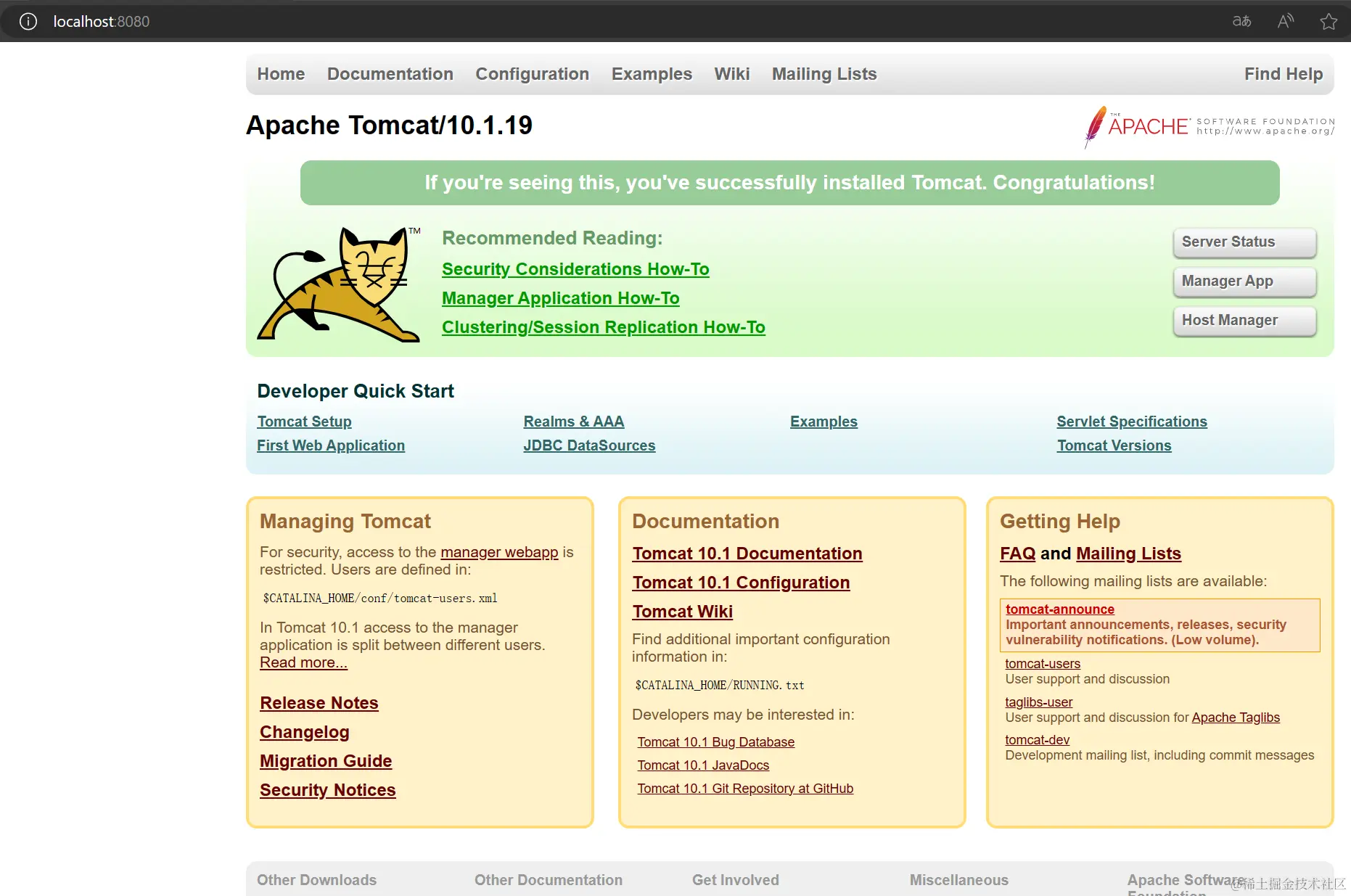This screenshot has height=896, width=1351.
Task: Click the green successfully installed Tomcat banner
Action: coord(789,183)
